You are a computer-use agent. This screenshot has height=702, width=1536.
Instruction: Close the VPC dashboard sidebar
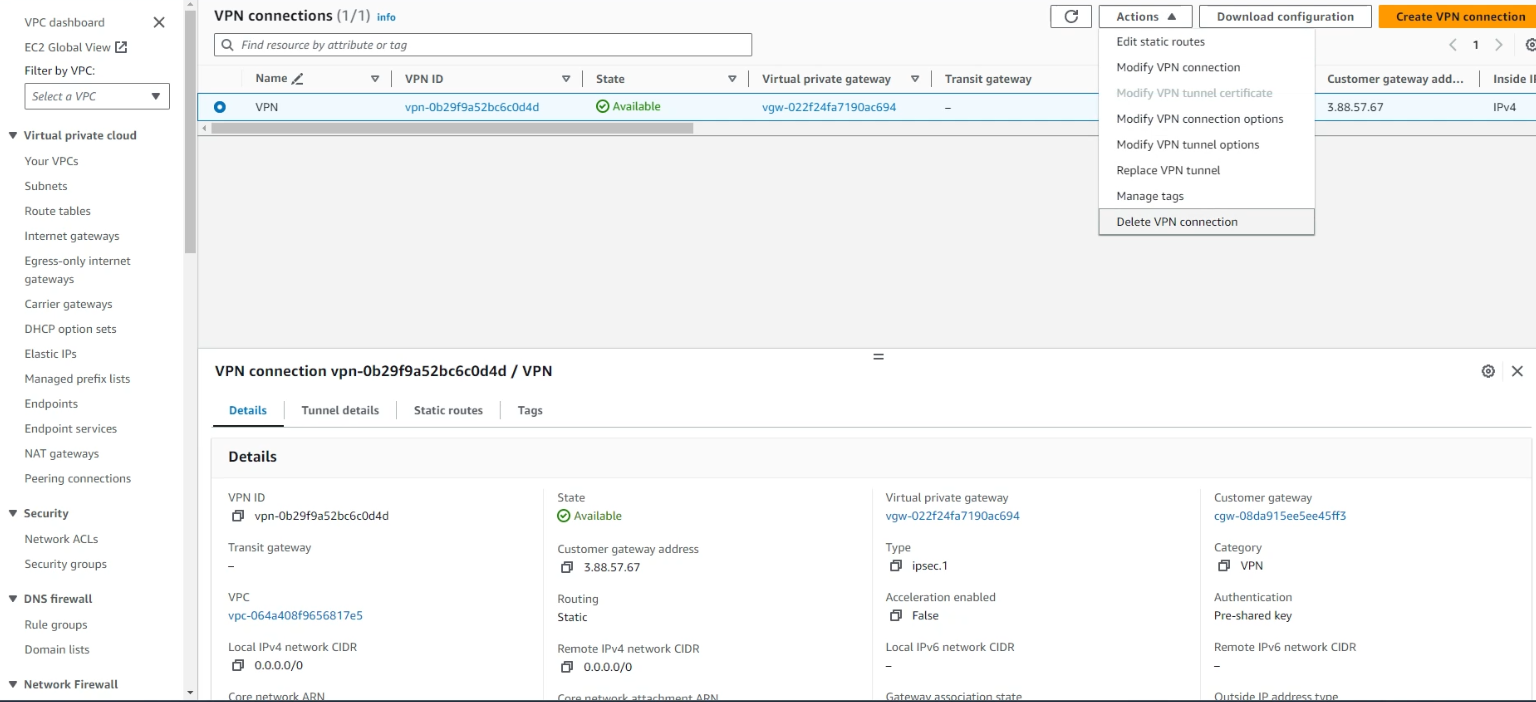point(159,22)
